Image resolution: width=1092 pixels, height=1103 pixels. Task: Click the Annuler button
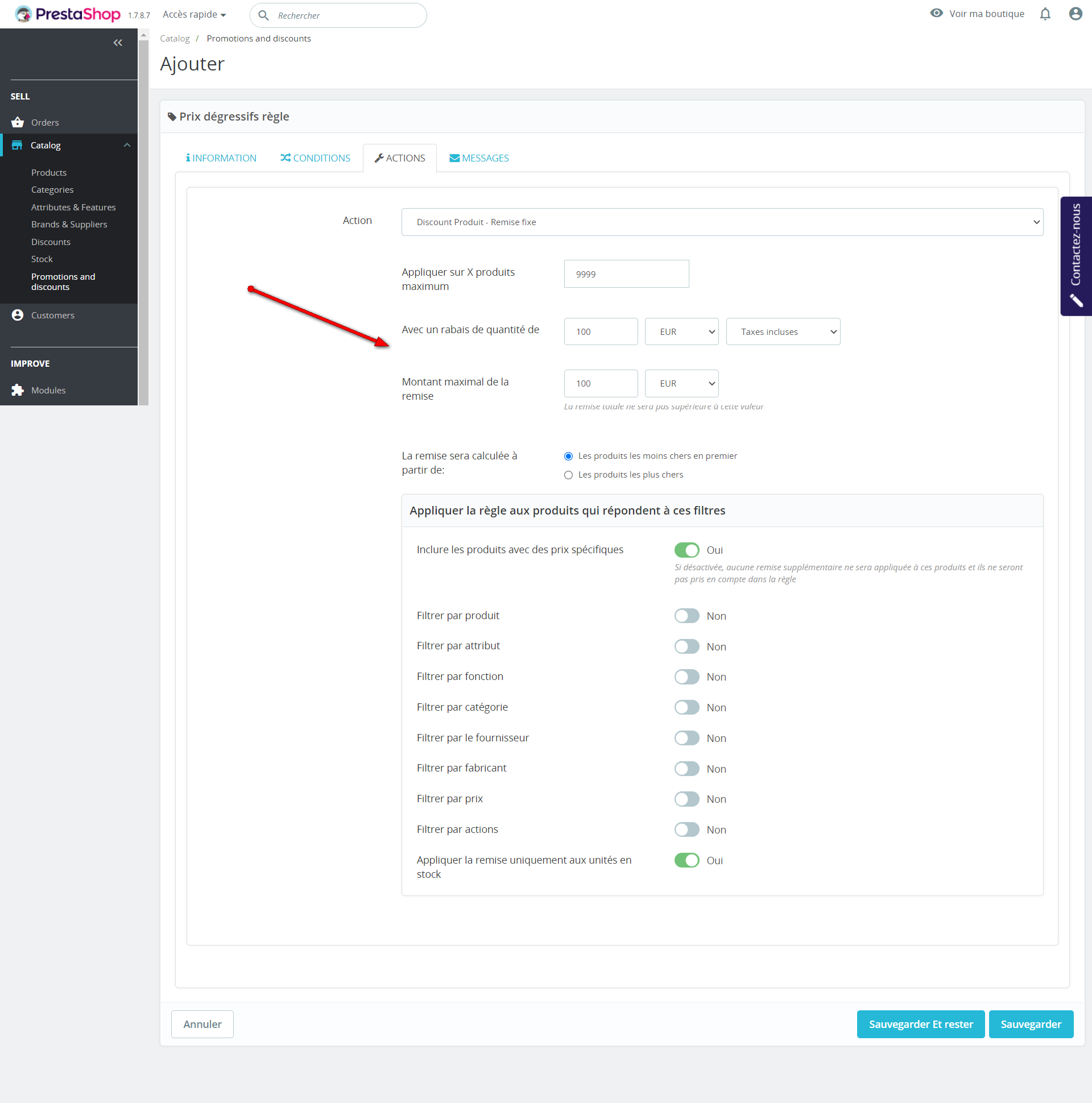[x=202, y=1024]
